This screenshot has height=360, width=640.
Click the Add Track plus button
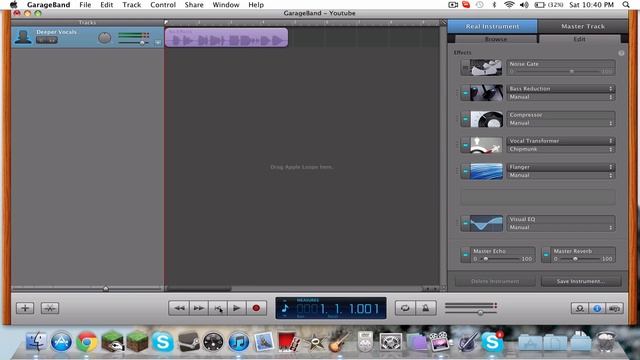25,308
